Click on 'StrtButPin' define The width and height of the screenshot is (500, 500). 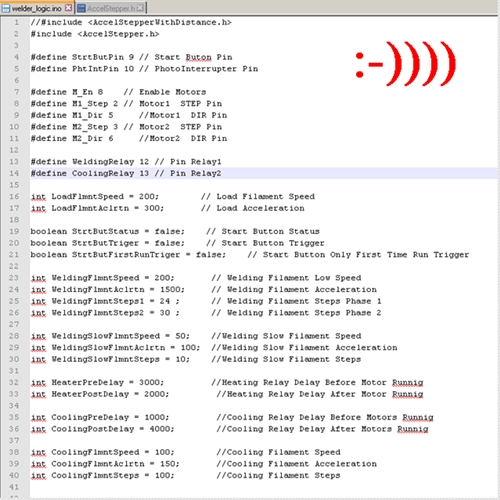click(98, 57)
